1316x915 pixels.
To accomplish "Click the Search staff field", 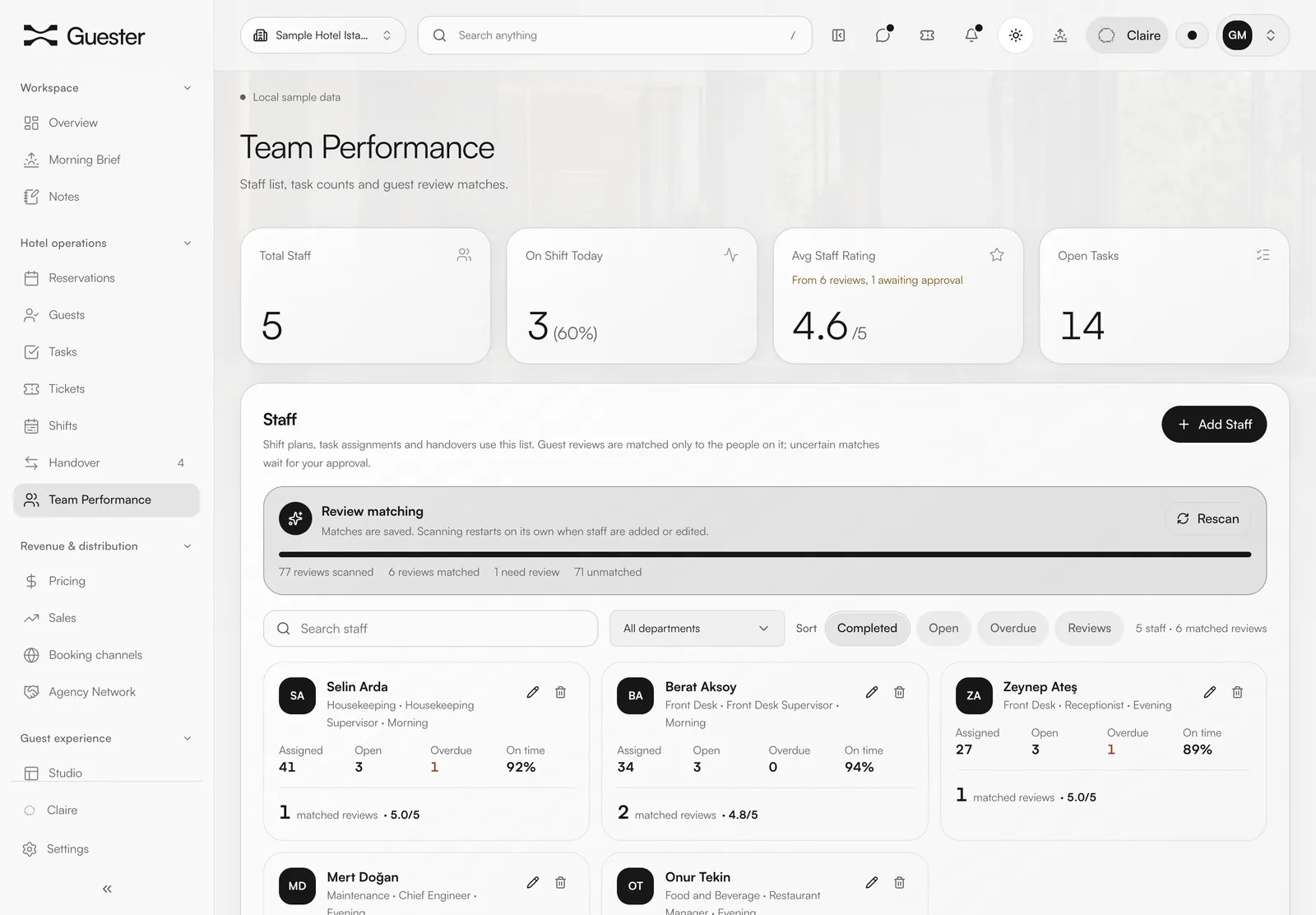I will click(430, 628).
